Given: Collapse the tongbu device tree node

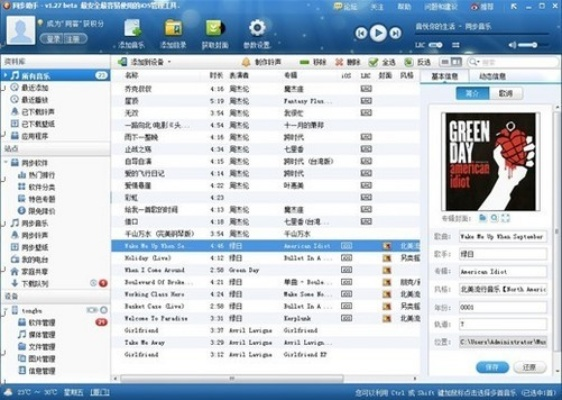Looking at the screenshot, I should 6,310.
